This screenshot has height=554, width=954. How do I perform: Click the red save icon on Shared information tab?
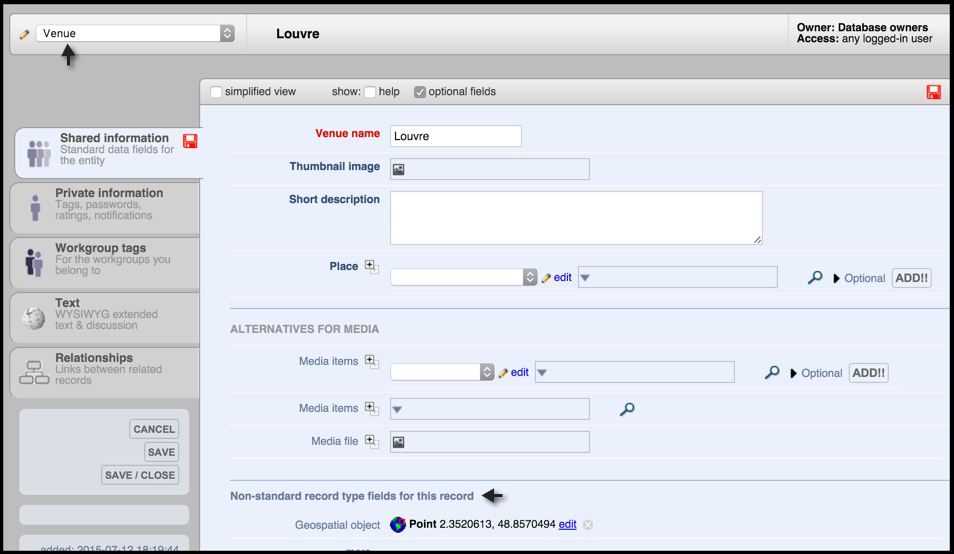[190, 141]
